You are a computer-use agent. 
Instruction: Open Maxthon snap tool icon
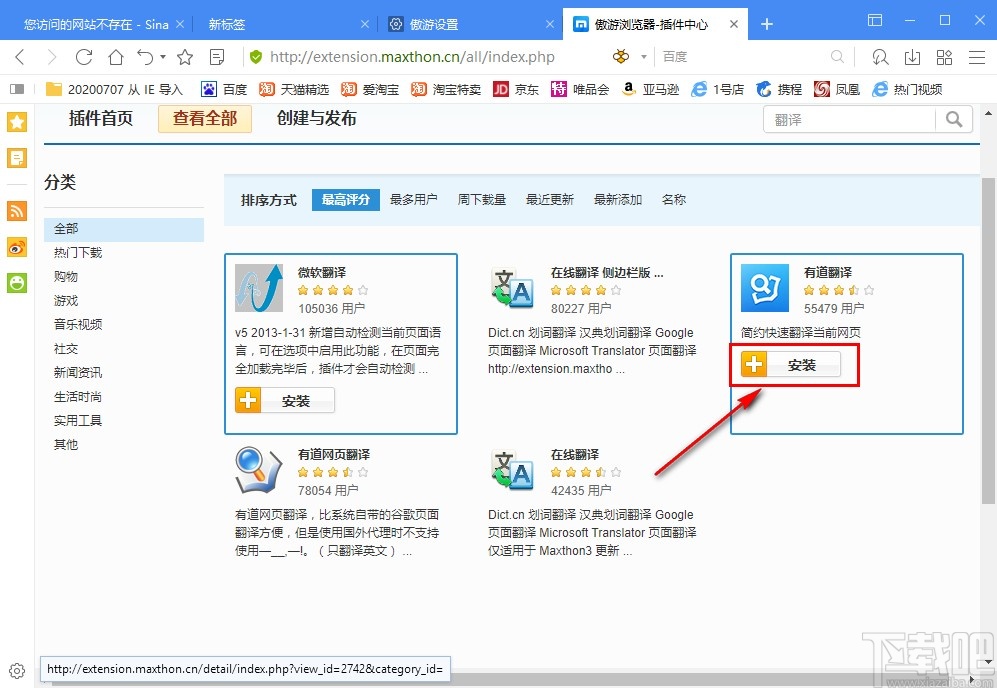pos(880,57)
